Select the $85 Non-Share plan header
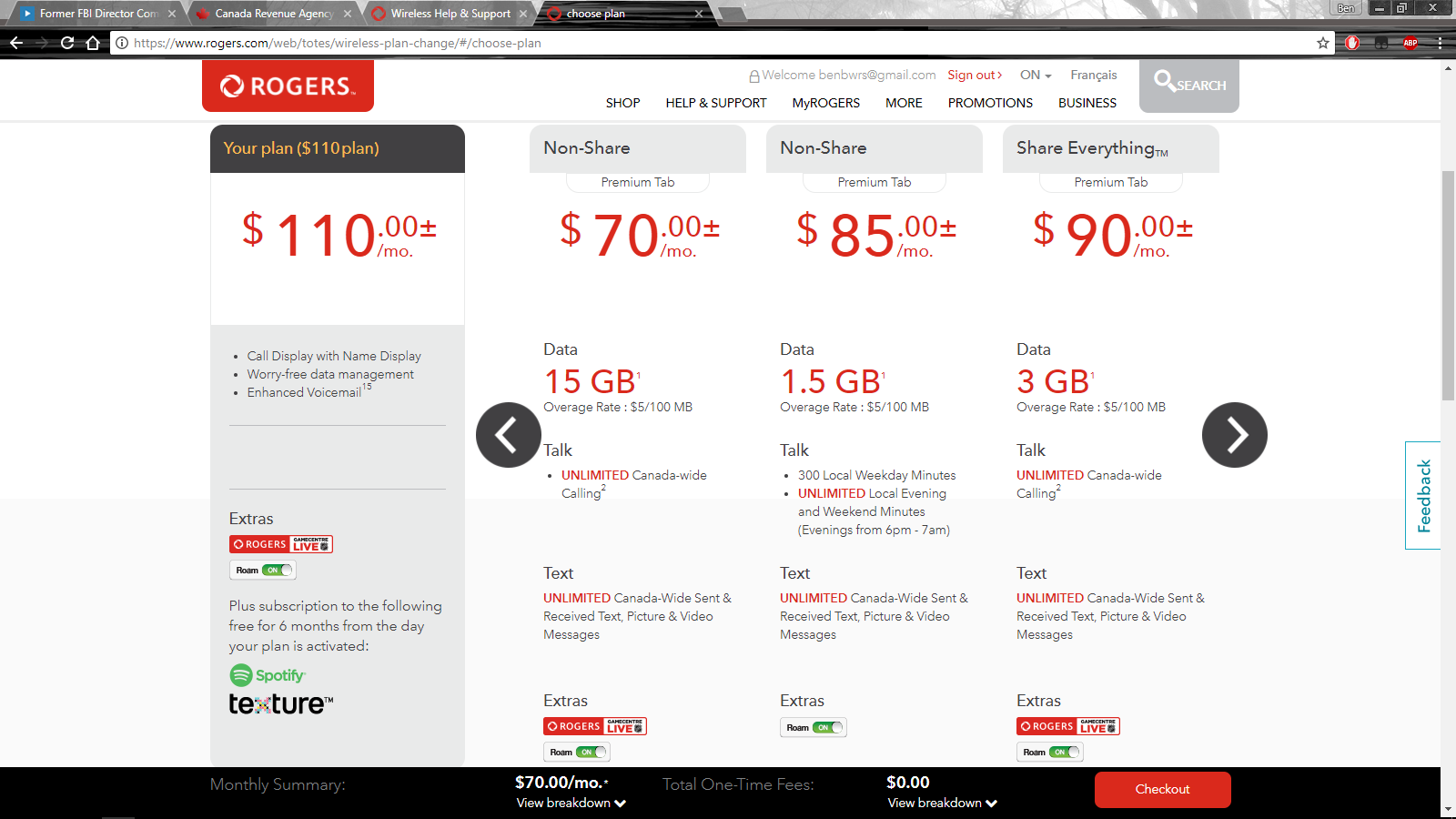Viewport: 1456px width, 819px height. tap(875, 148)
